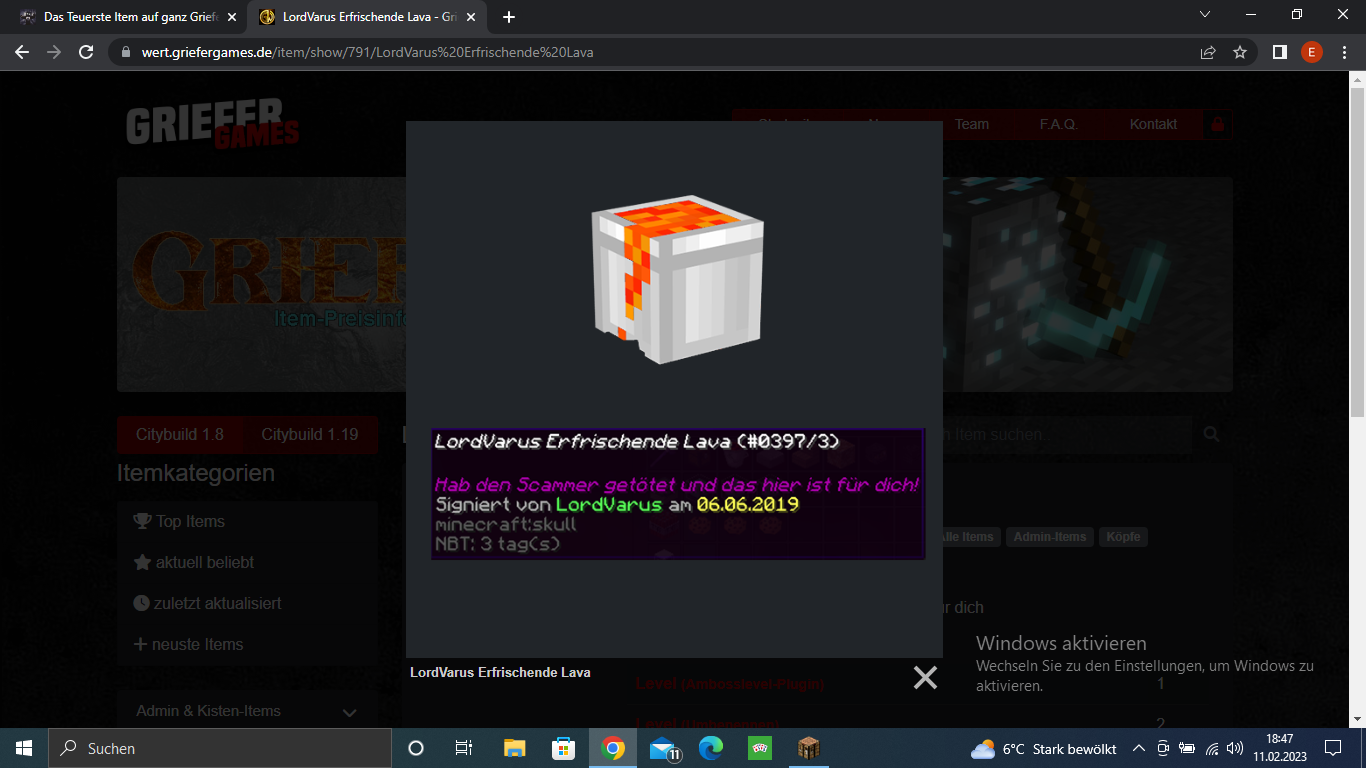This screenshot has width=1366, height=768.
Task: Open the Team menu item
Action: coord(971,124)
